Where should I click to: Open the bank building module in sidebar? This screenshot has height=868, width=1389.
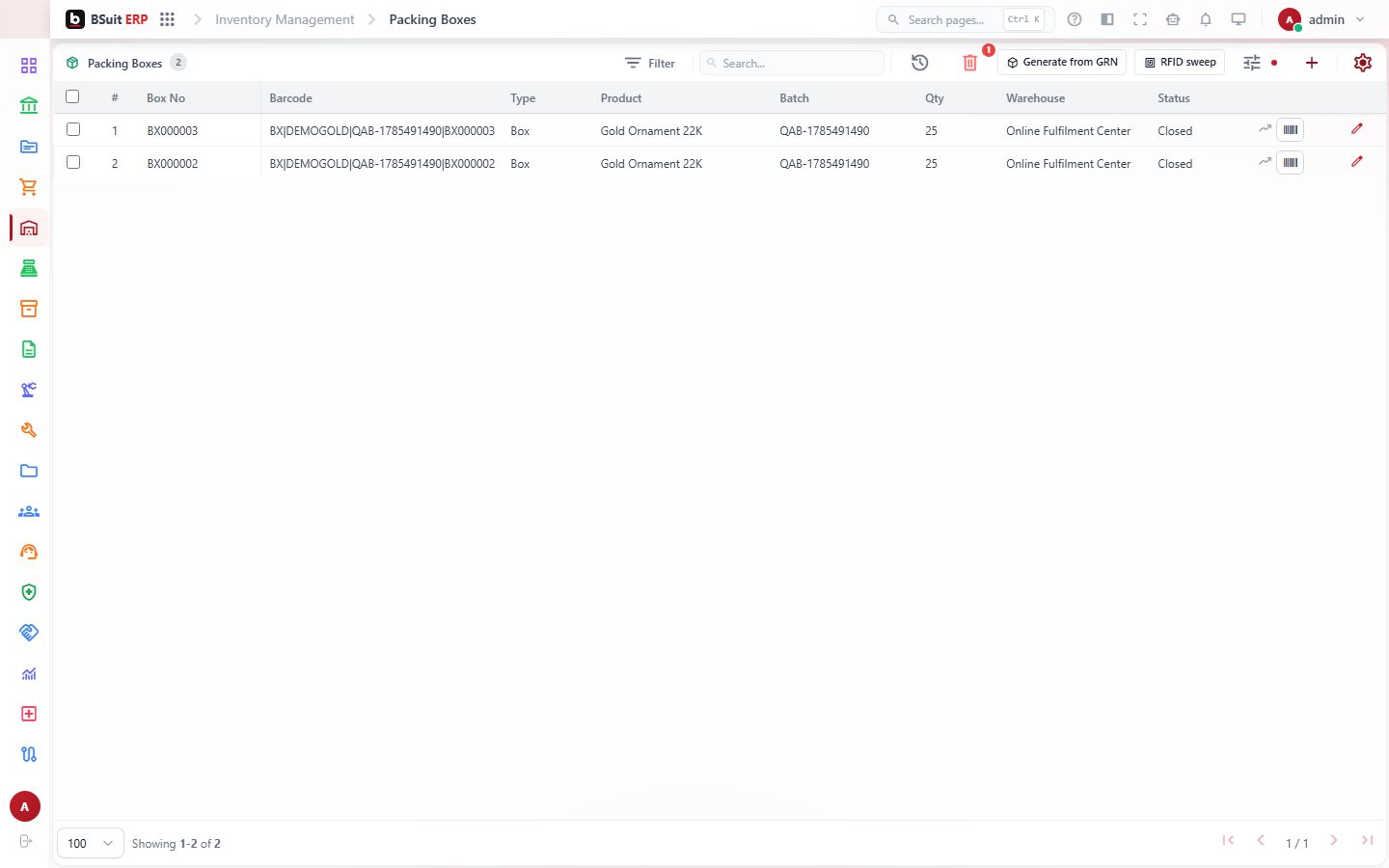(x=29, y=106)
